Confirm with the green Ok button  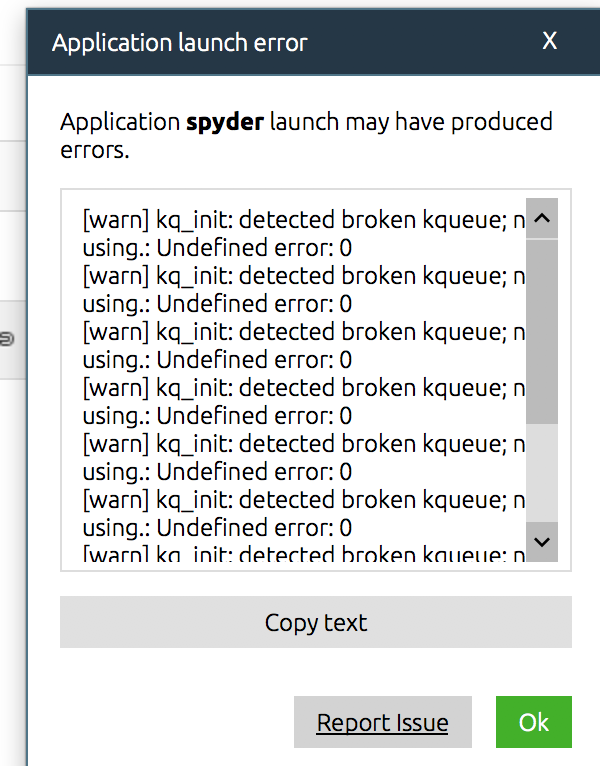(533, 722)
